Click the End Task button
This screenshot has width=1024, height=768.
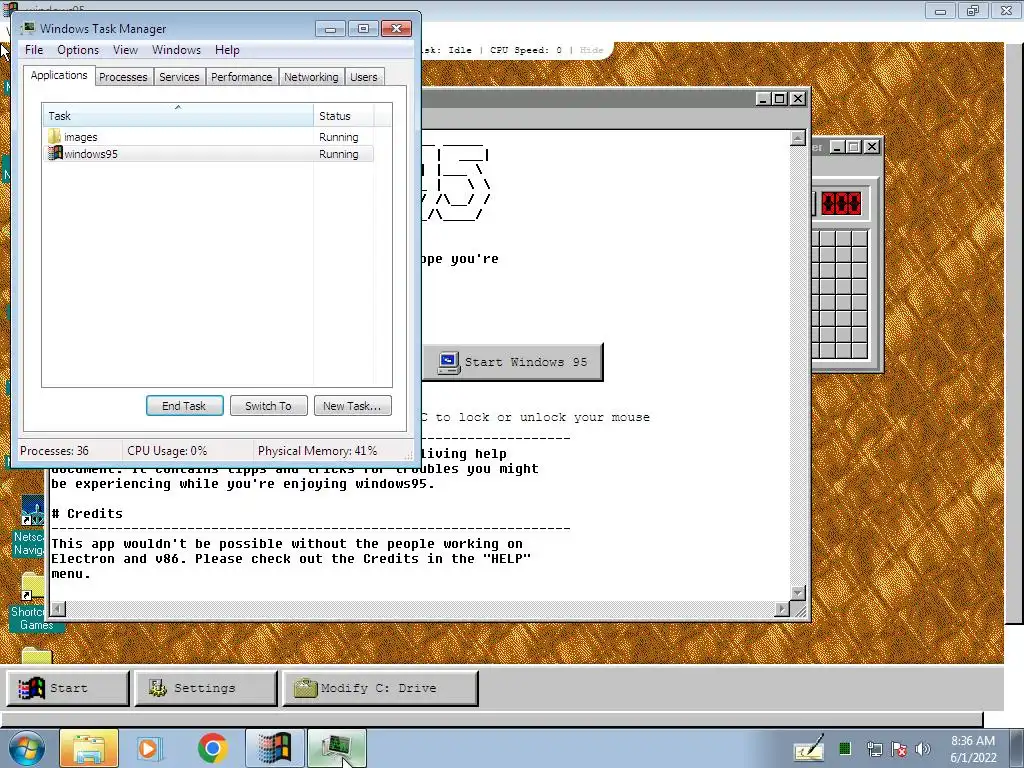[185, 406]
